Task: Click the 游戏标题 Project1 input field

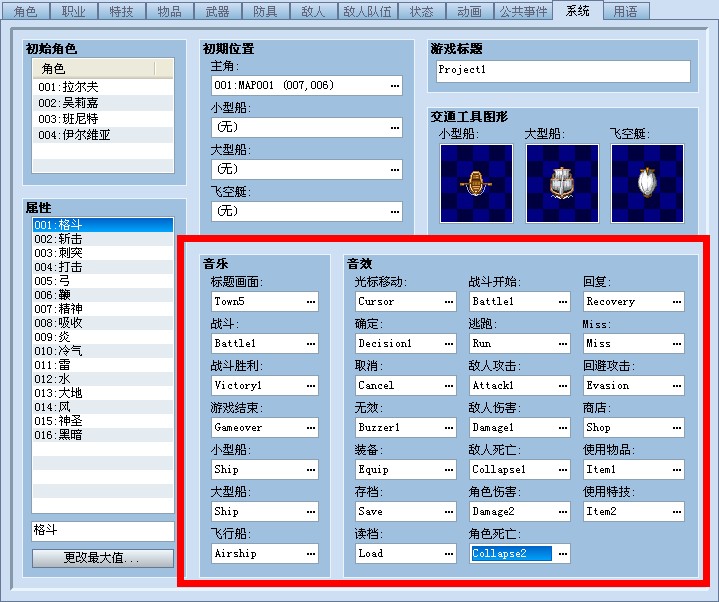Action: coord(563,72)
